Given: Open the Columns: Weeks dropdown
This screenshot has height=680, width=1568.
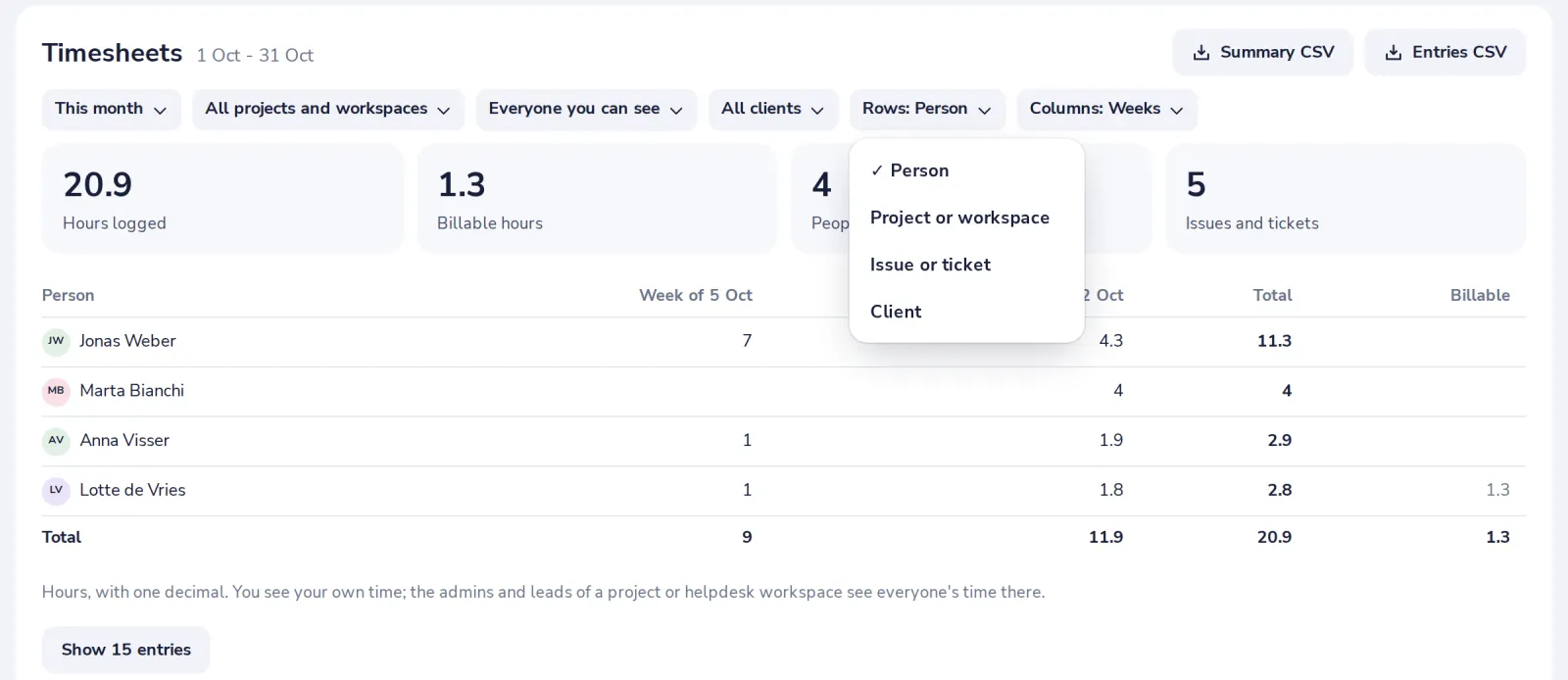Looking at the screenshot, I should point(1106,109).
